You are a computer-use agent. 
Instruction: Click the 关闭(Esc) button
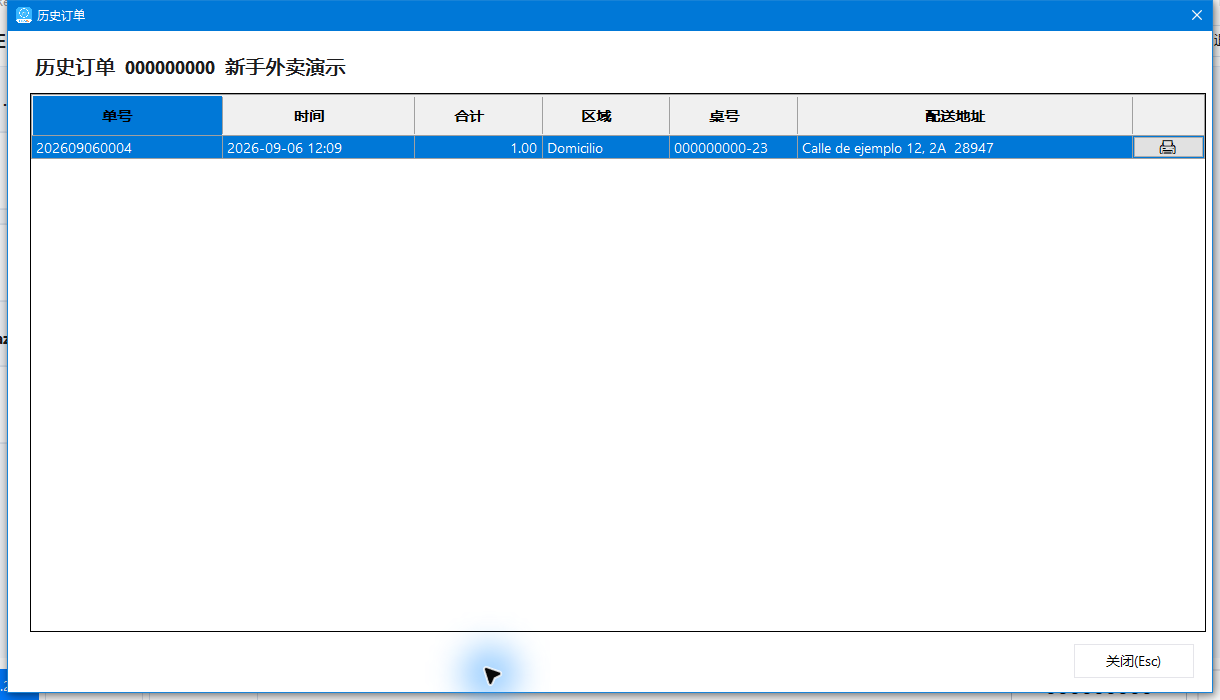[1133, 661]
